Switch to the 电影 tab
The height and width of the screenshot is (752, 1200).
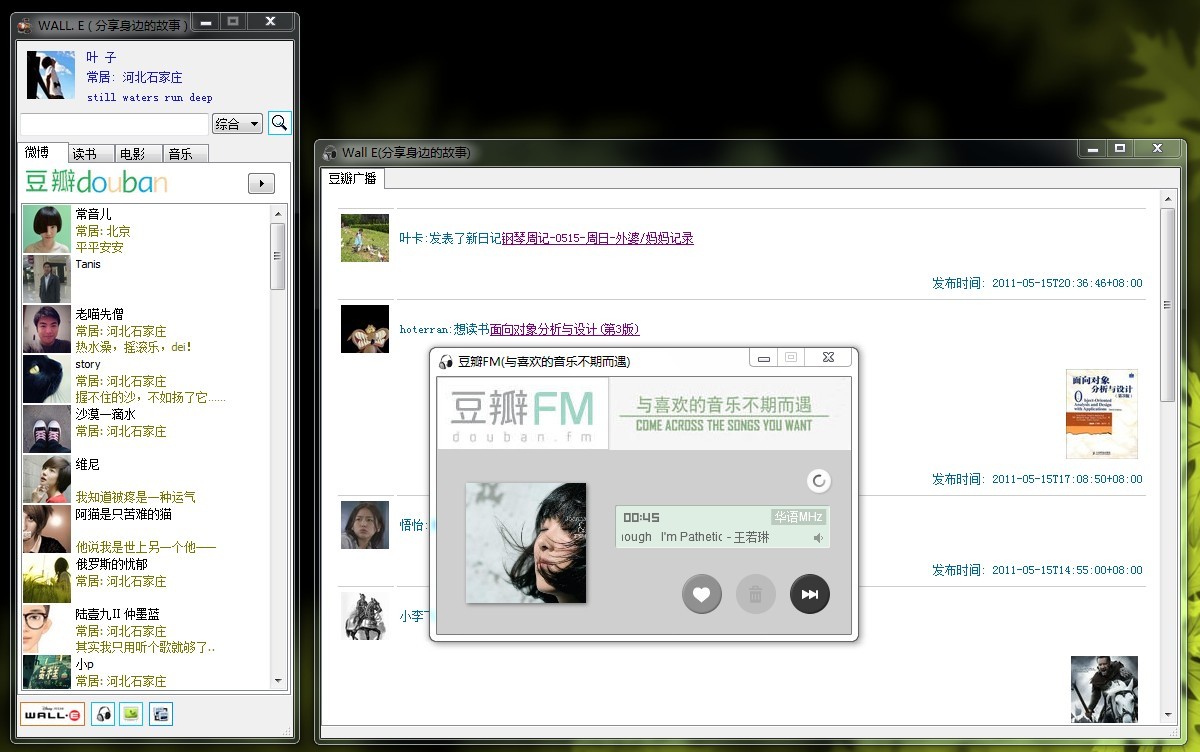point(139,154)
